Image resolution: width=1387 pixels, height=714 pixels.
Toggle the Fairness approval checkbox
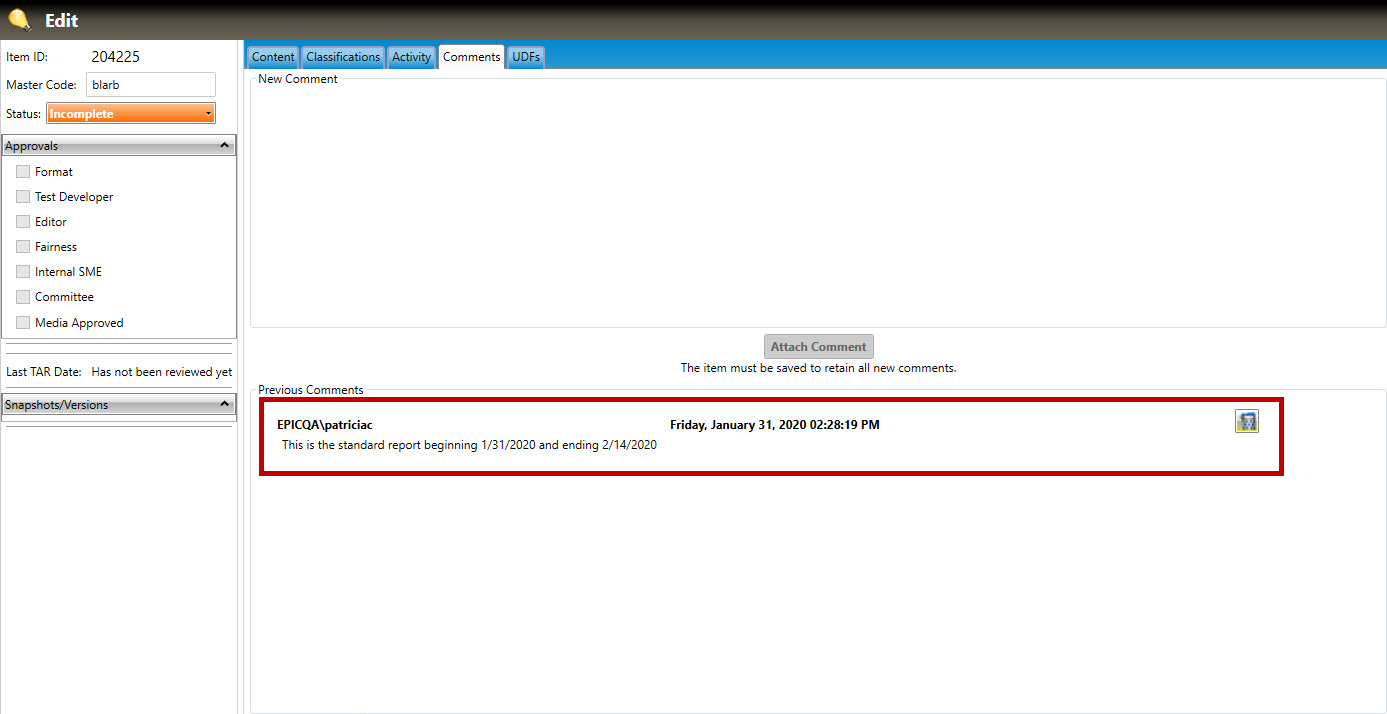23,247
